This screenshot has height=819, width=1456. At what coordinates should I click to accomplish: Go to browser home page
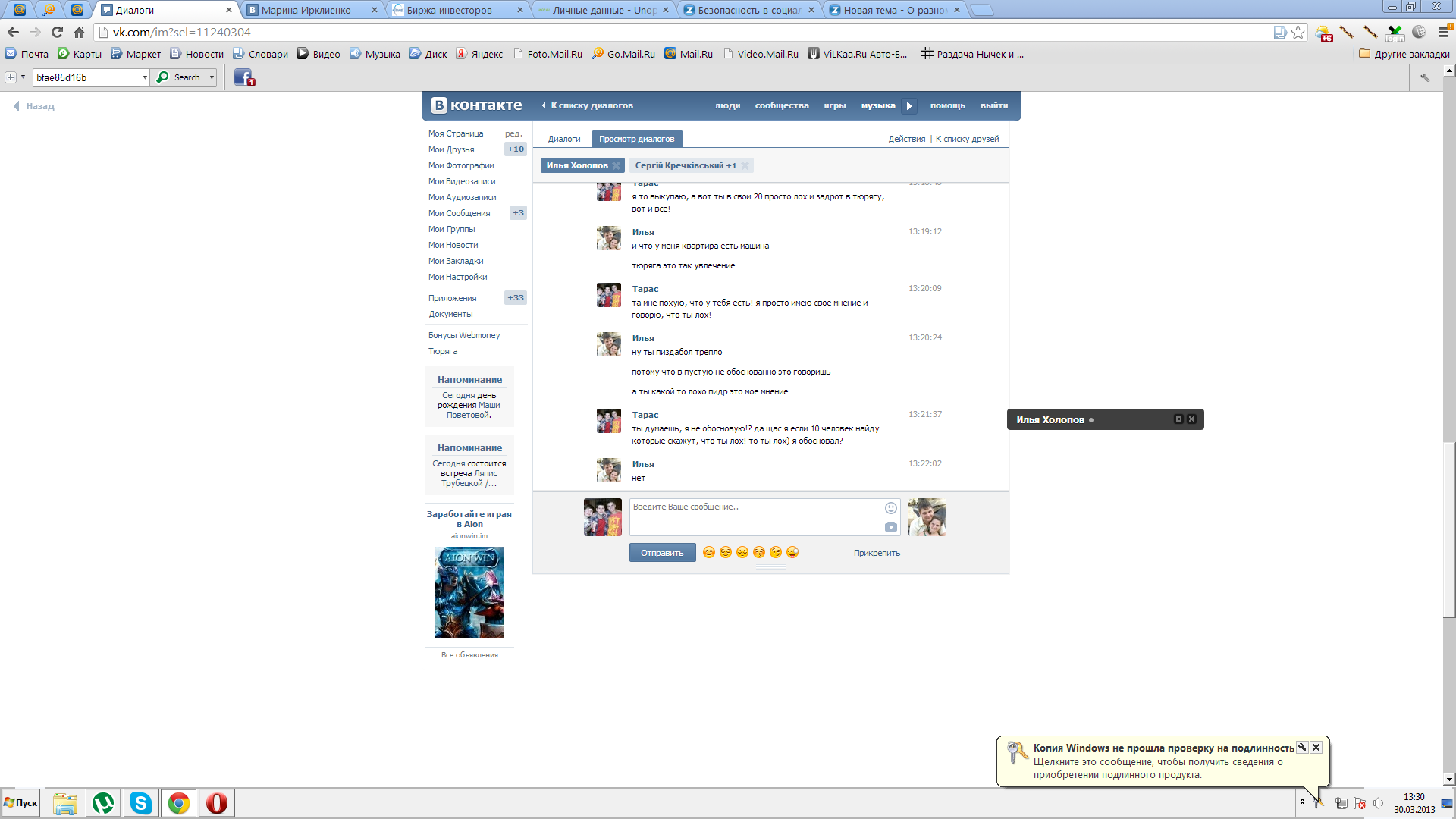click(79, 32)
